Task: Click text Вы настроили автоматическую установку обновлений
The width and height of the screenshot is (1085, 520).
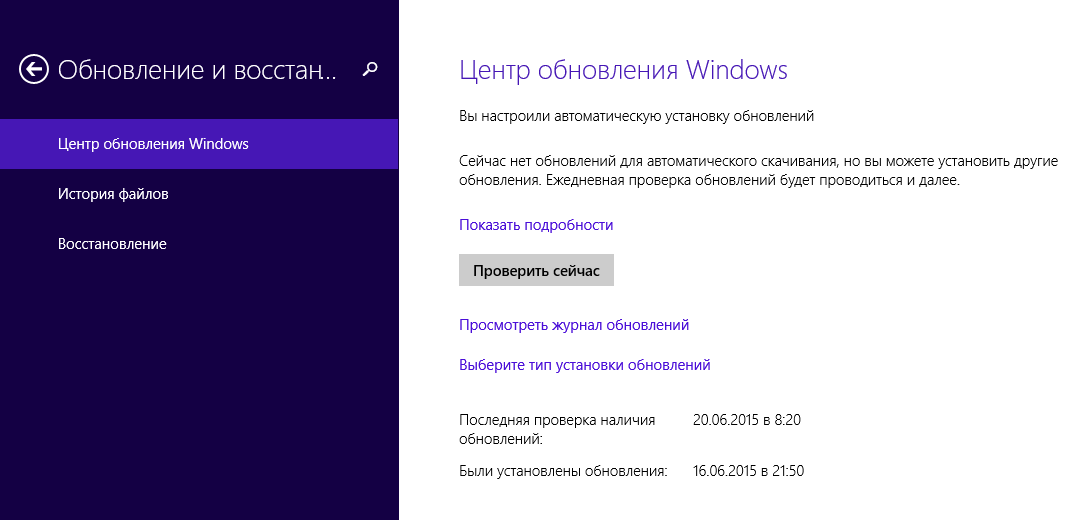Action: [637, 116]
